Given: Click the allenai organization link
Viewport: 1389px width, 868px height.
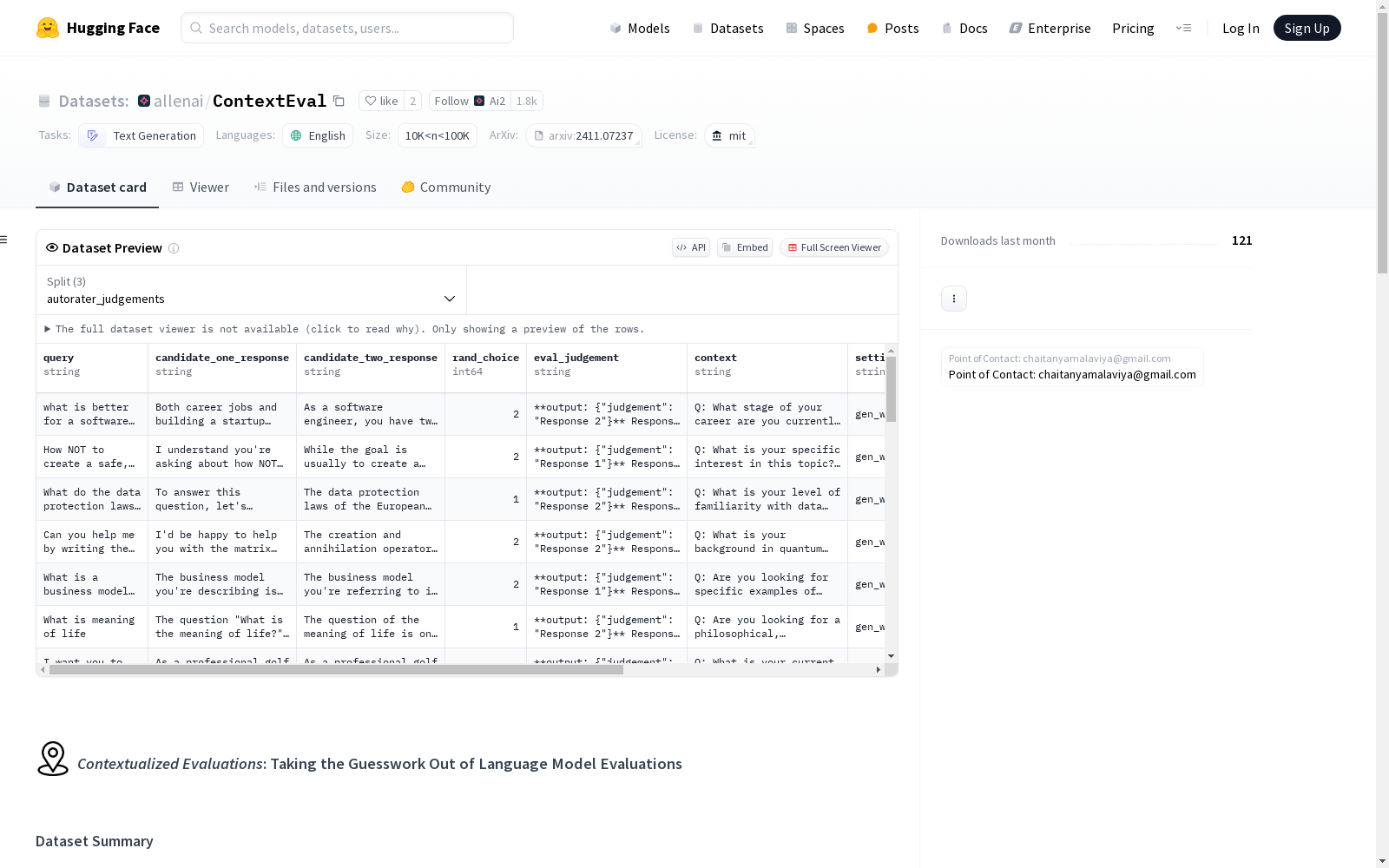Looking at the screenshot, I should (179, 101).
